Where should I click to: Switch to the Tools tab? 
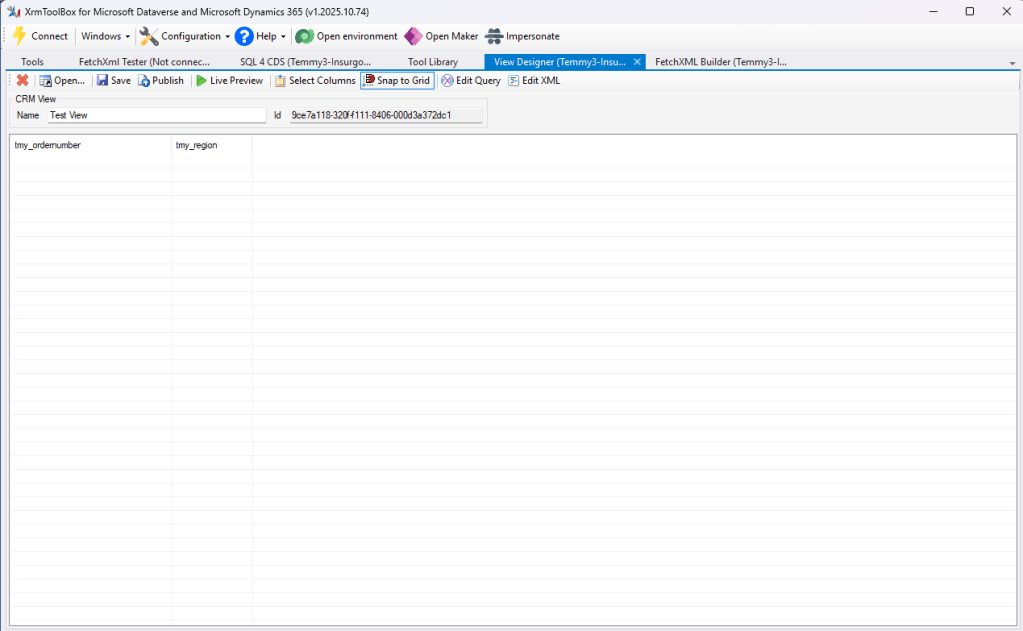click(x=32, y=61)
